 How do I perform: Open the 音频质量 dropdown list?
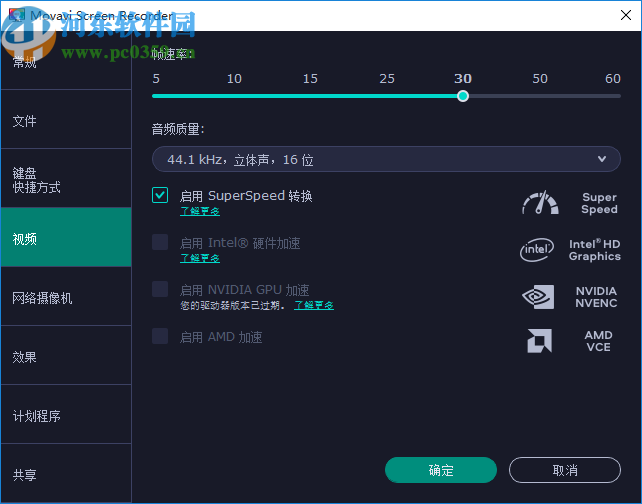pyautogui.click(x=386, y=159)
